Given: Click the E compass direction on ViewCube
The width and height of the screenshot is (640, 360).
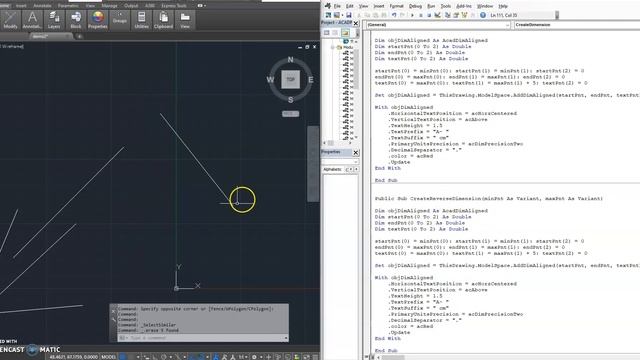Looking at the screenshot, I should click(x=311, y=80).
